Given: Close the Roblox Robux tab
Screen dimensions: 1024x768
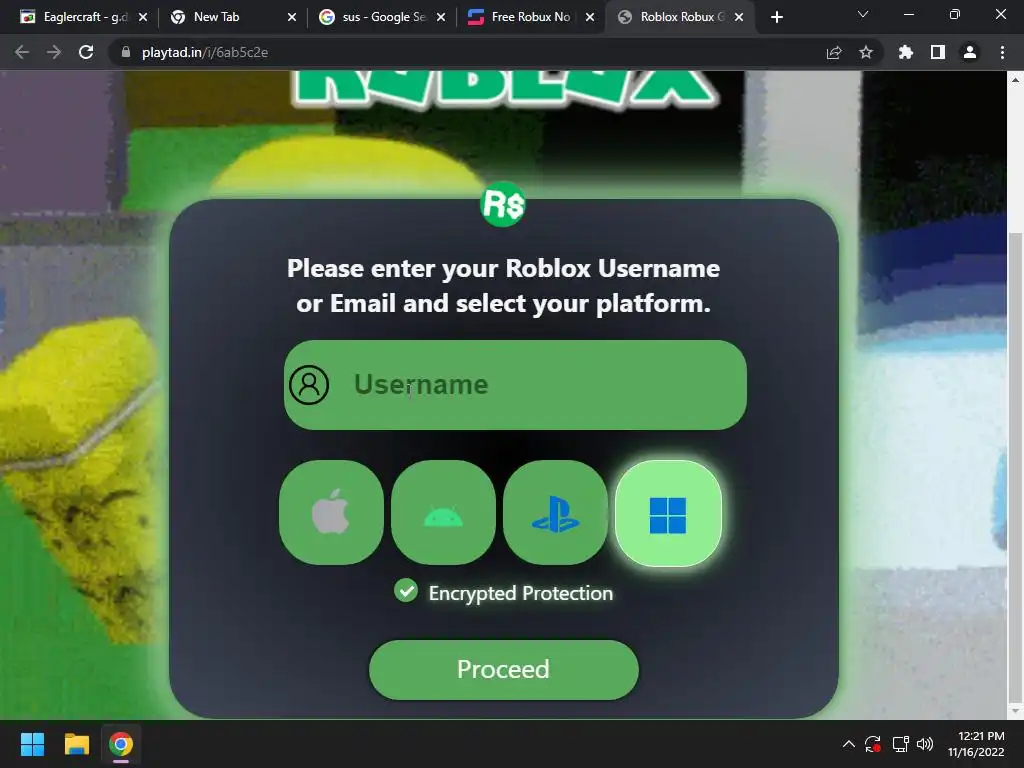Looking at the screenshot, I should tap(739, 17).
